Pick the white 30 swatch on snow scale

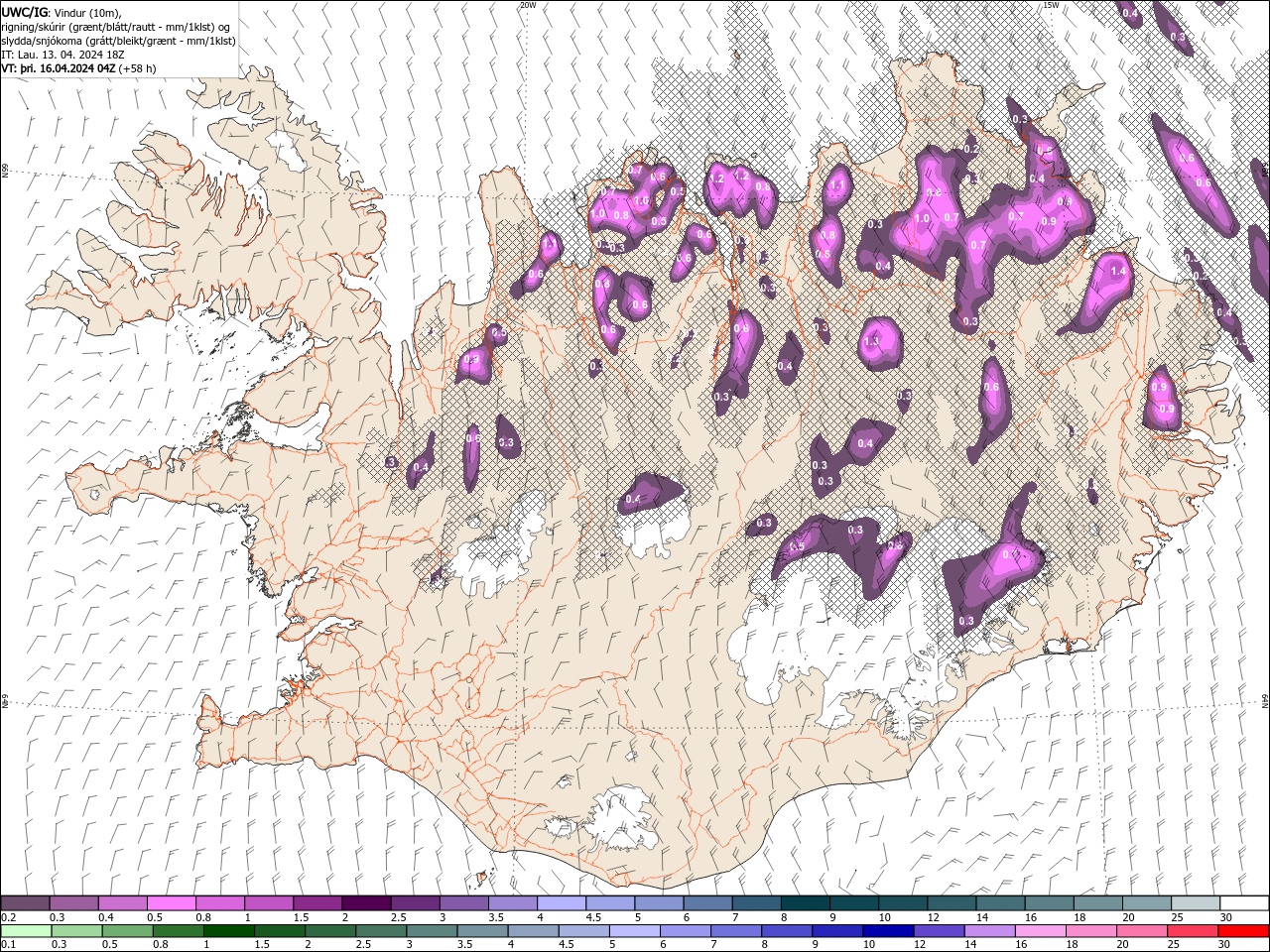pyautogui.click(x=1244, y=903)
